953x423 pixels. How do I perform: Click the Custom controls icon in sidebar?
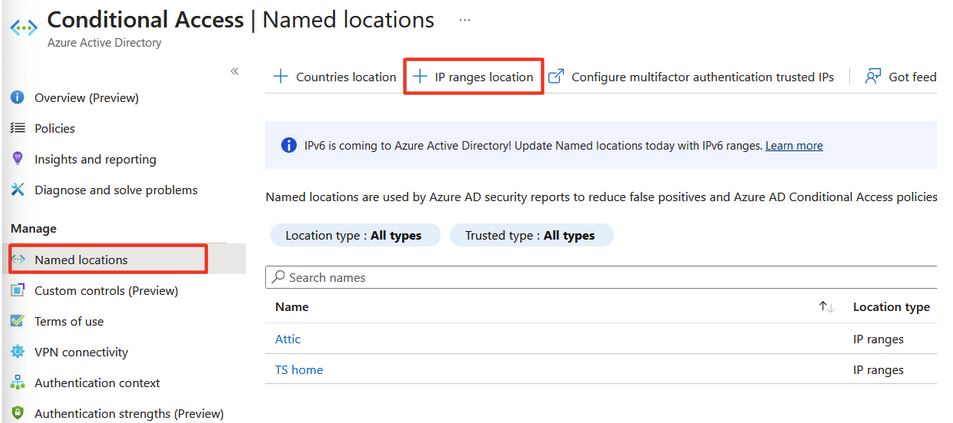tap(17, 291)
